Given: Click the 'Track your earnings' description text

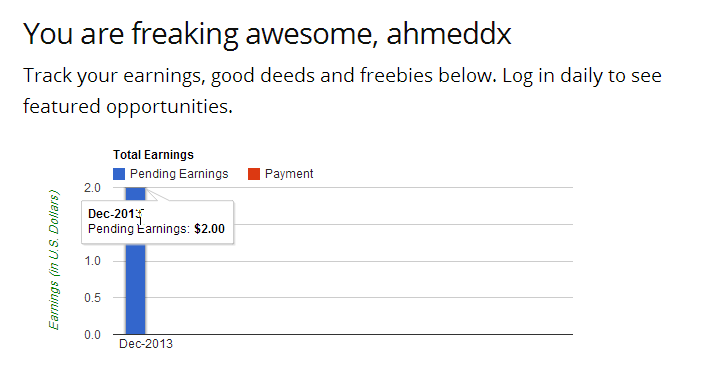Looking at the screenshot, I should [342, 91].
